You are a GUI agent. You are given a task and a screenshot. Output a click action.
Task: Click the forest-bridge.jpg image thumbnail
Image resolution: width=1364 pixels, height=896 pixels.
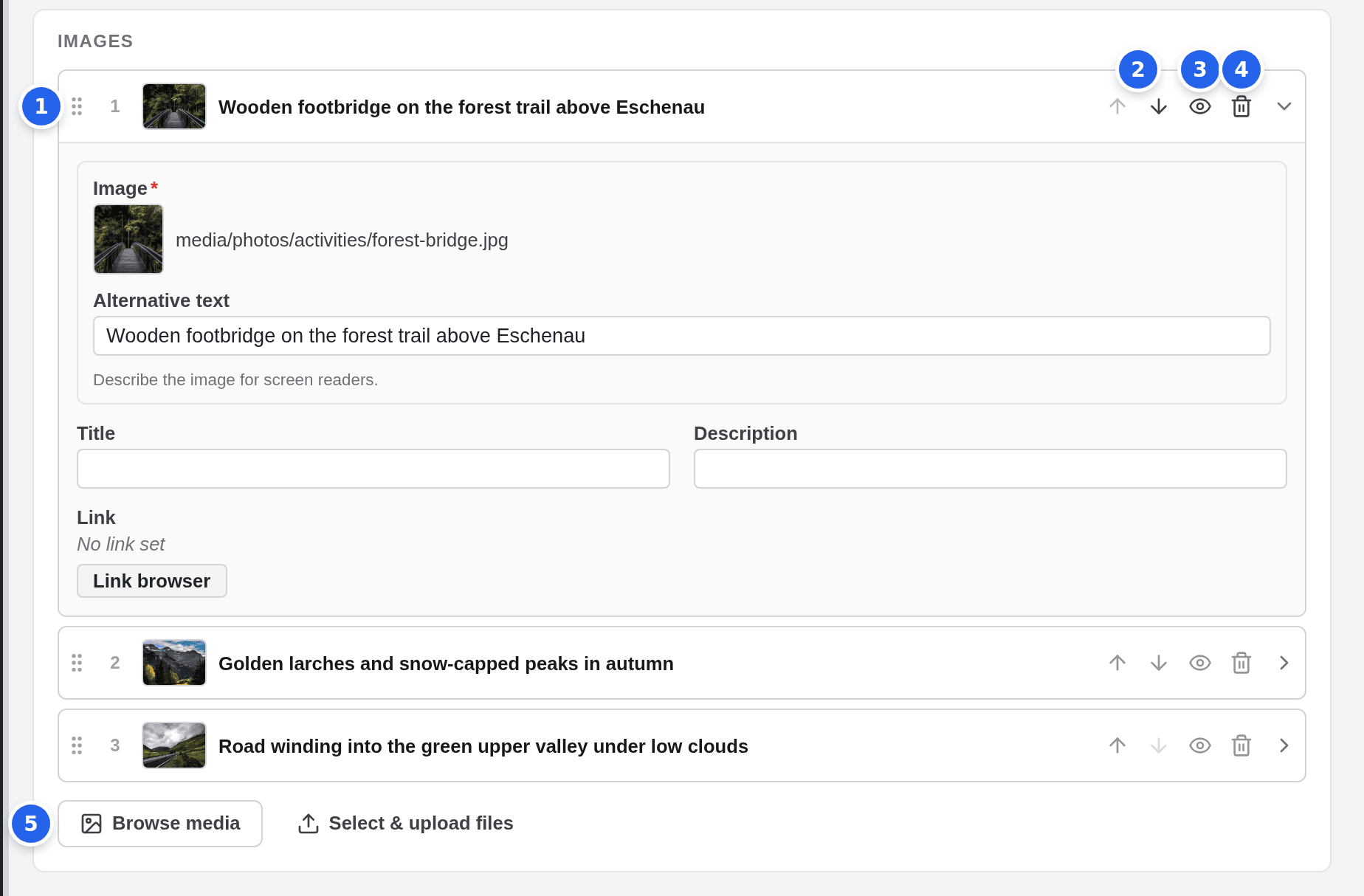(128, 240)
